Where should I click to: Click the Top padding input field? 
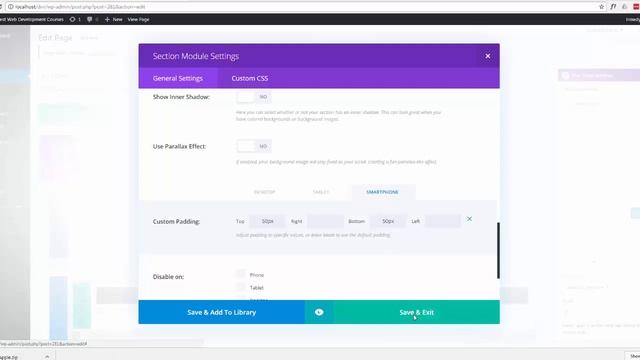[x=267, y=221]
